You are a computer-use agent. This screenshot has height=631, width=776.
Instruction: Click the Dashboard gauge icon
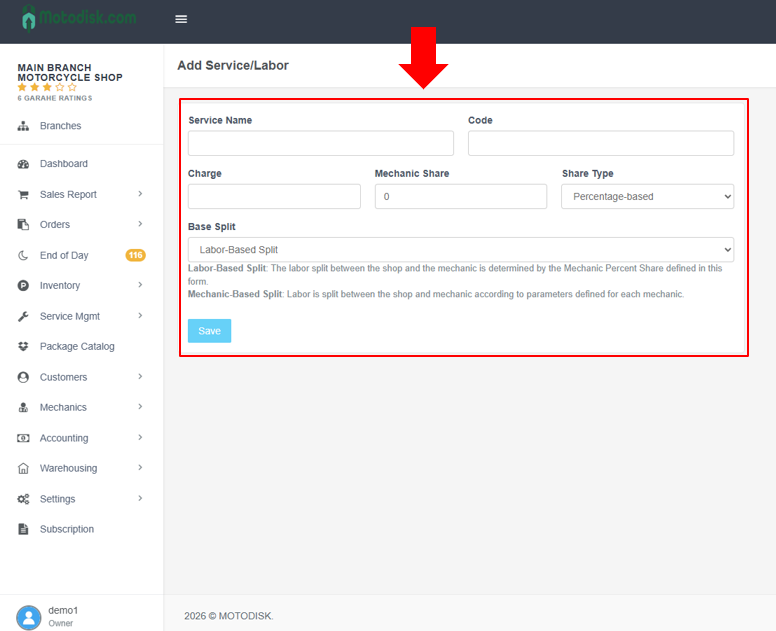(x=23, y=164)
